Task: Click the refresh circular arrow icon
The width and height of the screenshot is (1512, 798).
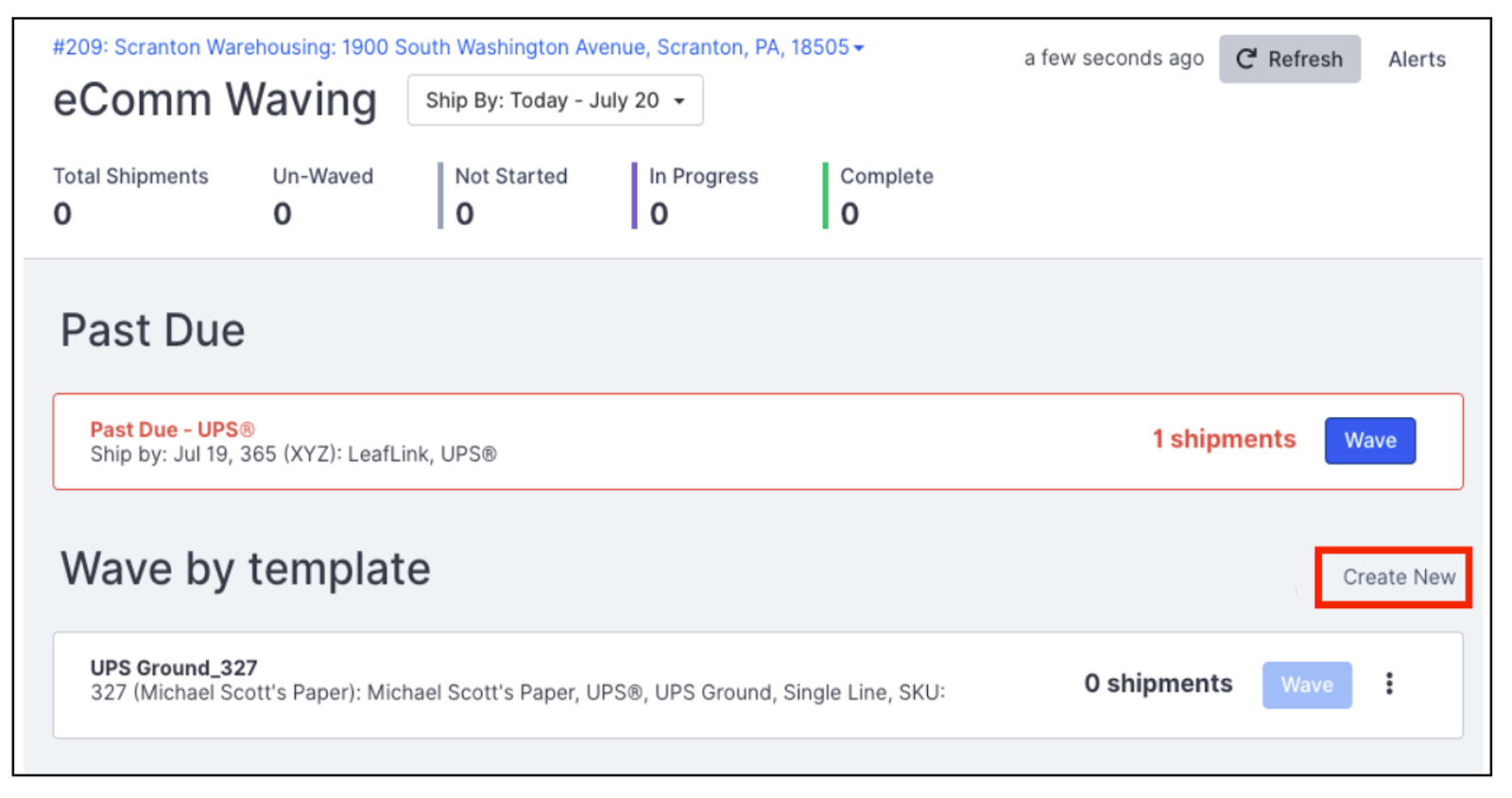Action: tap(1246, 59)
